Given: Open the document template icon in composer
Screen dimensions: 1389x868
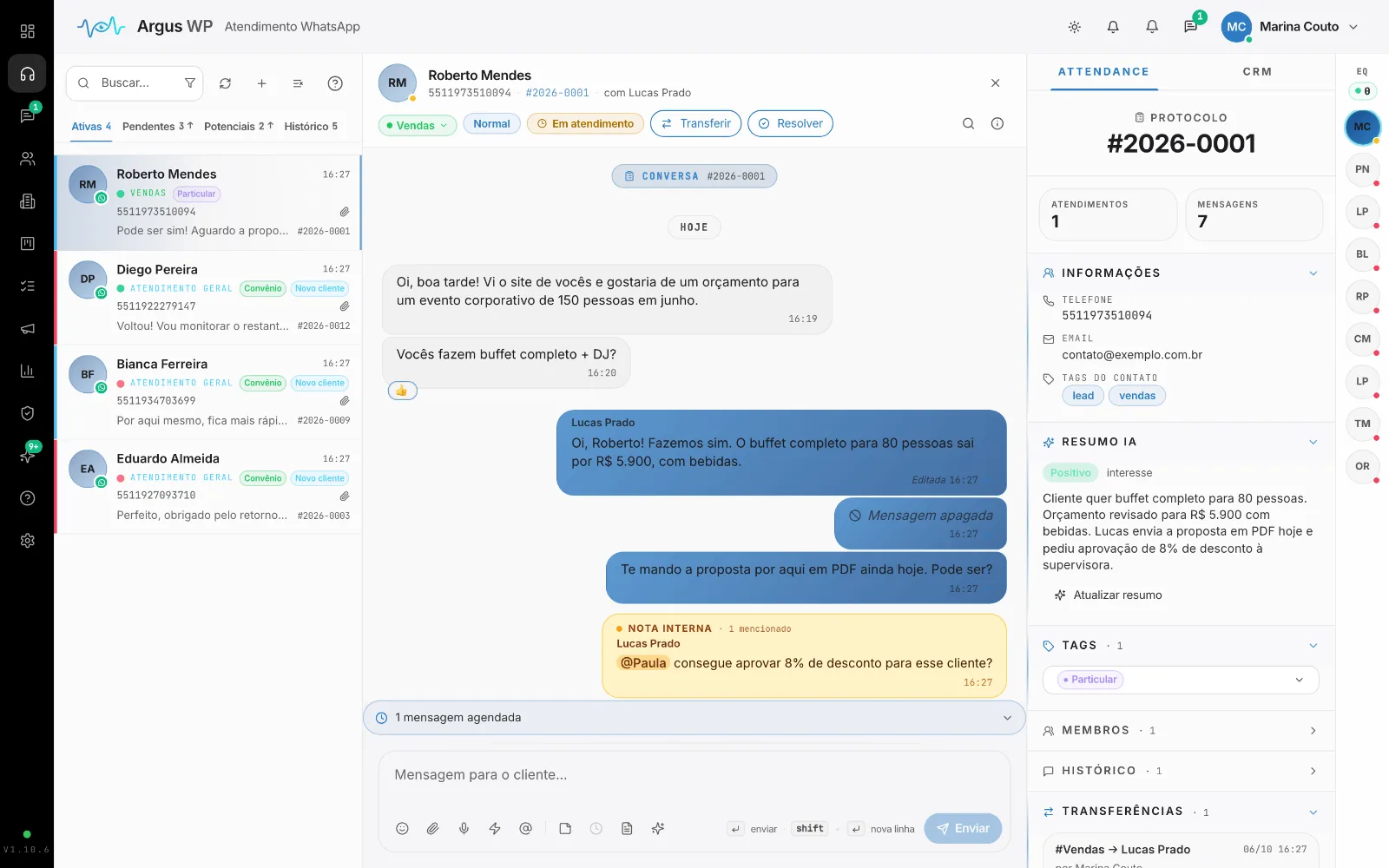Looking at the screenshot, I should tap(627, 829).
